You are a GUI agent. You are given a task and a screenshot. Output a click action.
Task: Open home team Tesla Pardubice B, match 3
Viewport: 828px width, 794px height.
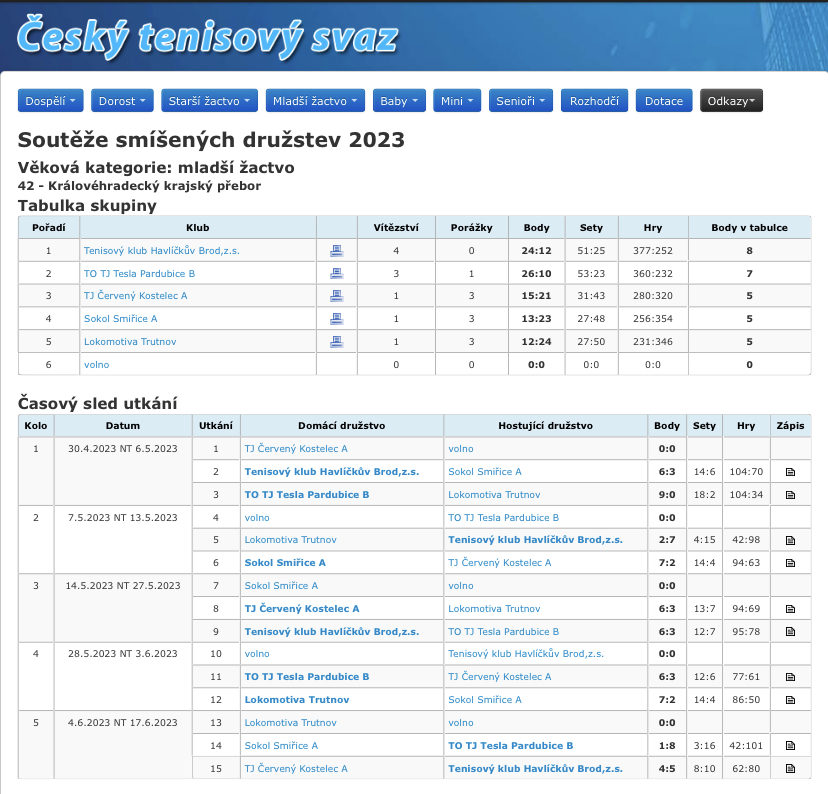click(307, 495)
